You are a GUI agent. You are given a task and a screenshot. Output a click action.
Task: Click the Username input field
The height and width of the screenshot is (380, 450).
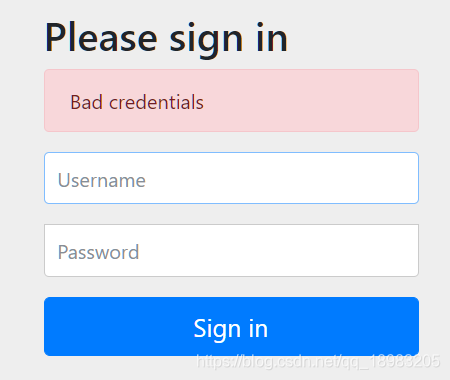(231, 178)
